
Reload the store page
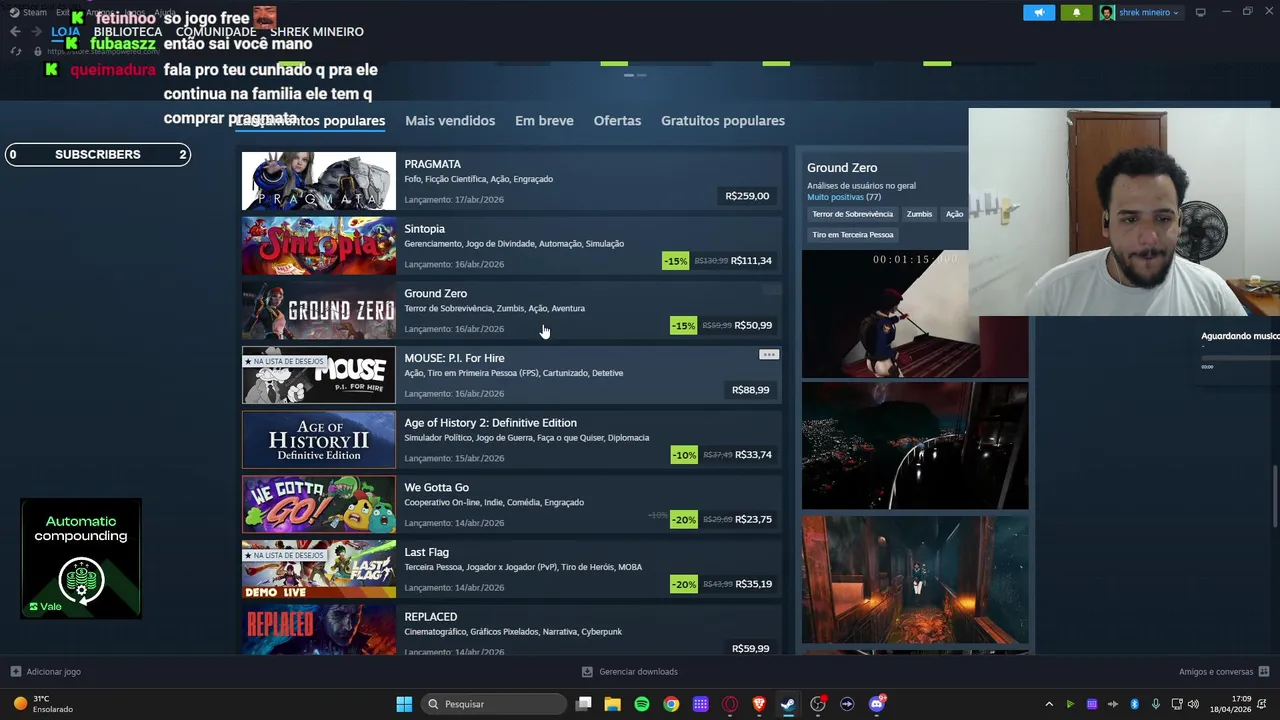tap(15, 51)
